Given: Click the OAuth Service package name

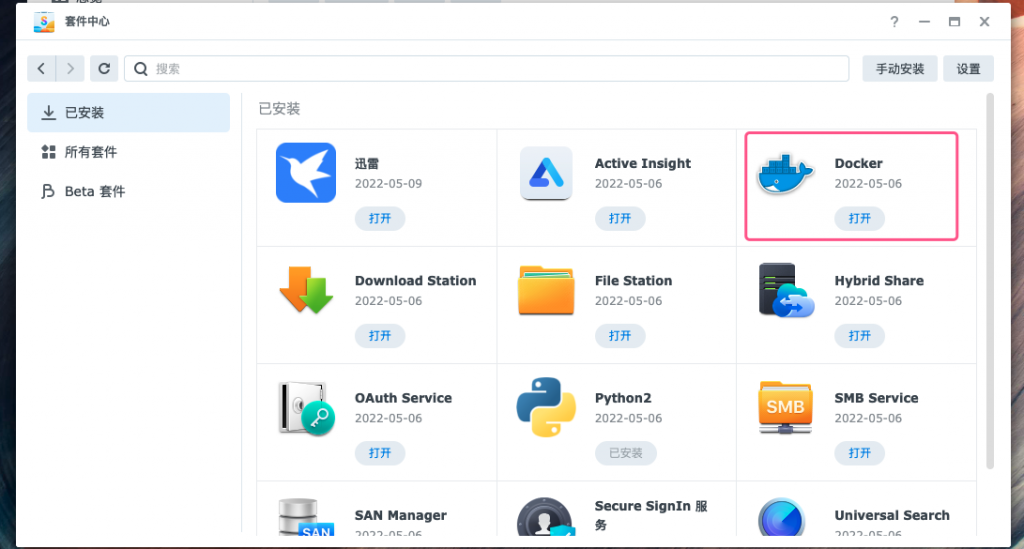Looking at the screenshot, I should (x=403, y=398).
